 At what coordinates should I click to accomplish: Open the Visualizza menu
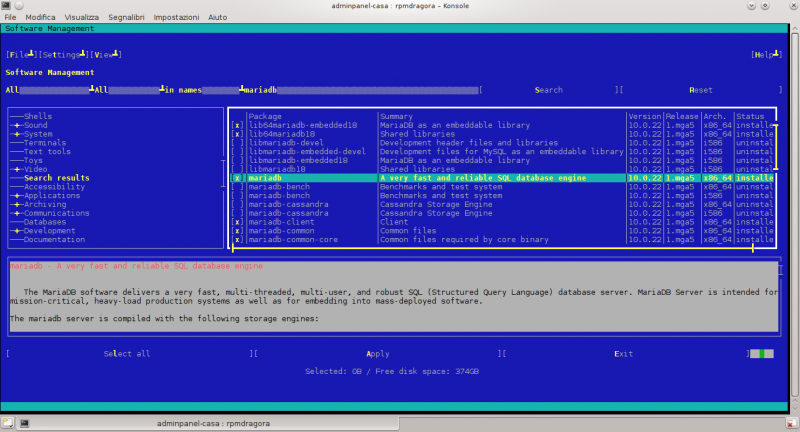click(82, 17)
